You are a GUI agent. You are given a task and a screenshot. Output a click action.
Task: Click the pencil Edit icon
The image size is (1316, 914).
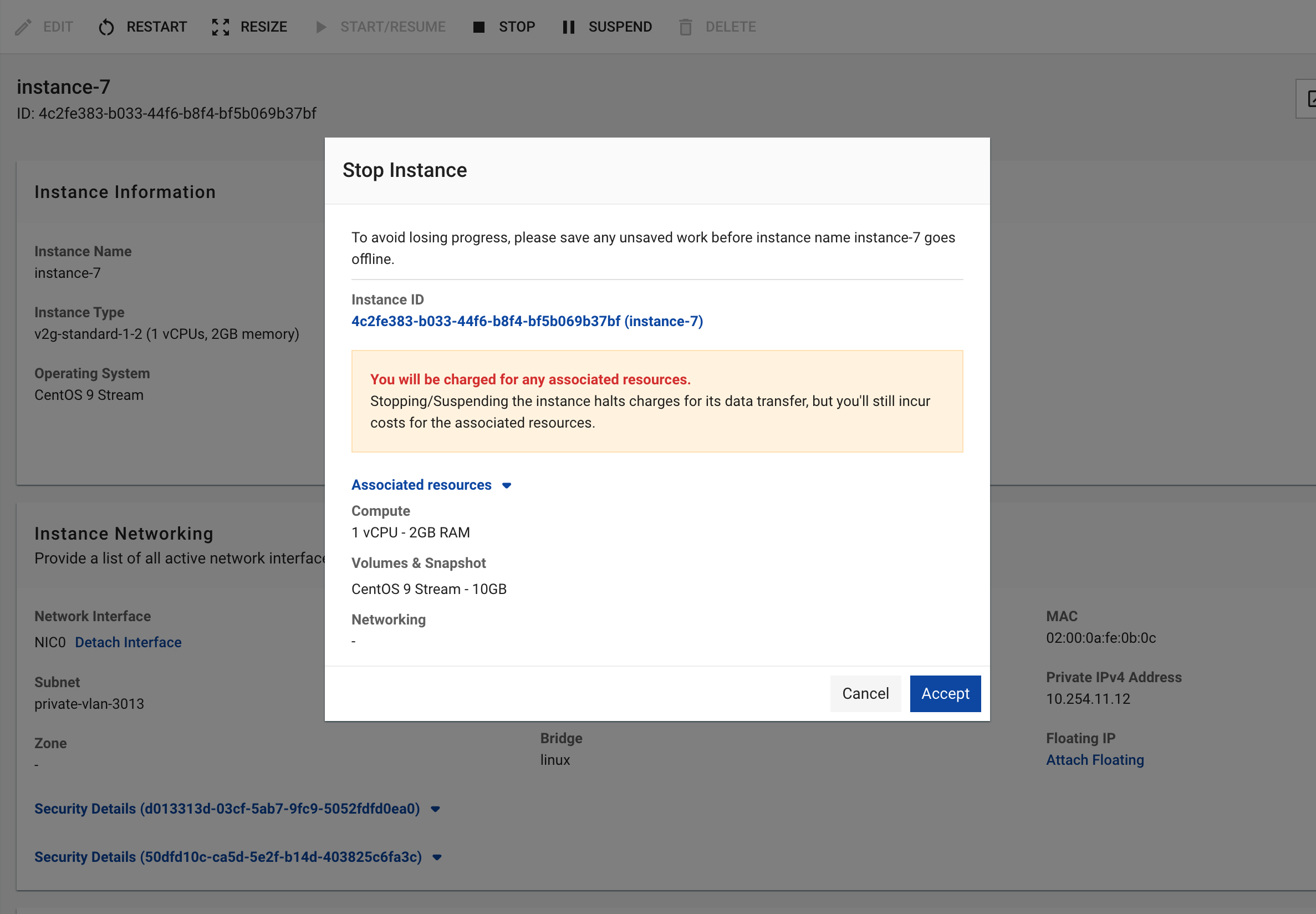pyautogui.click(x=23, y=27)
